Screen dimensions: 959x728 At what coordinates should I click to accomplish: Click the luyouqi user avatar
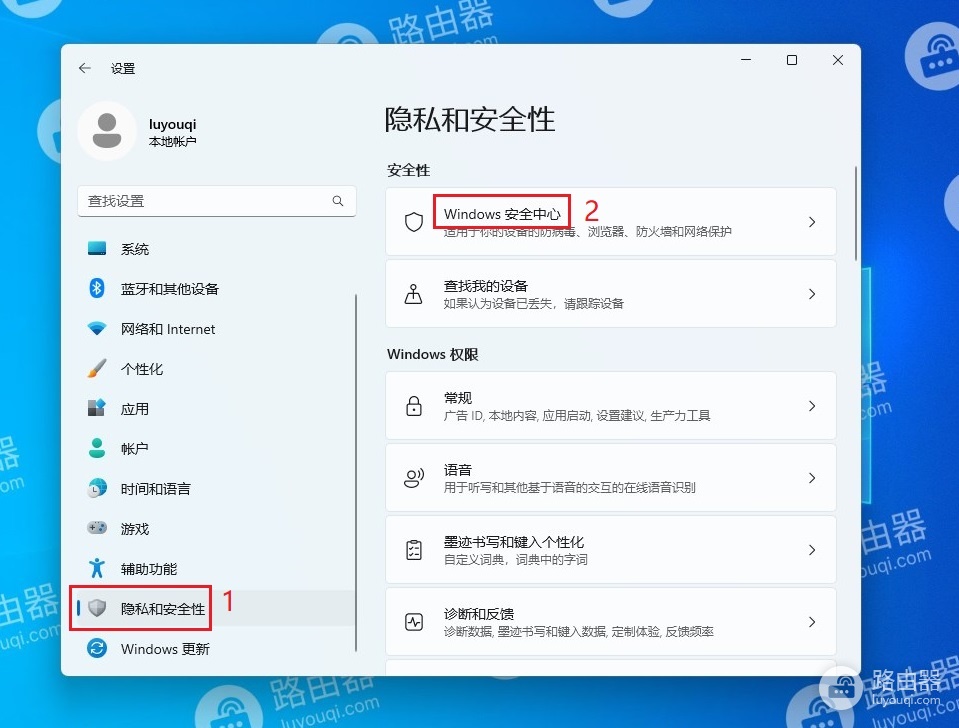107,131
